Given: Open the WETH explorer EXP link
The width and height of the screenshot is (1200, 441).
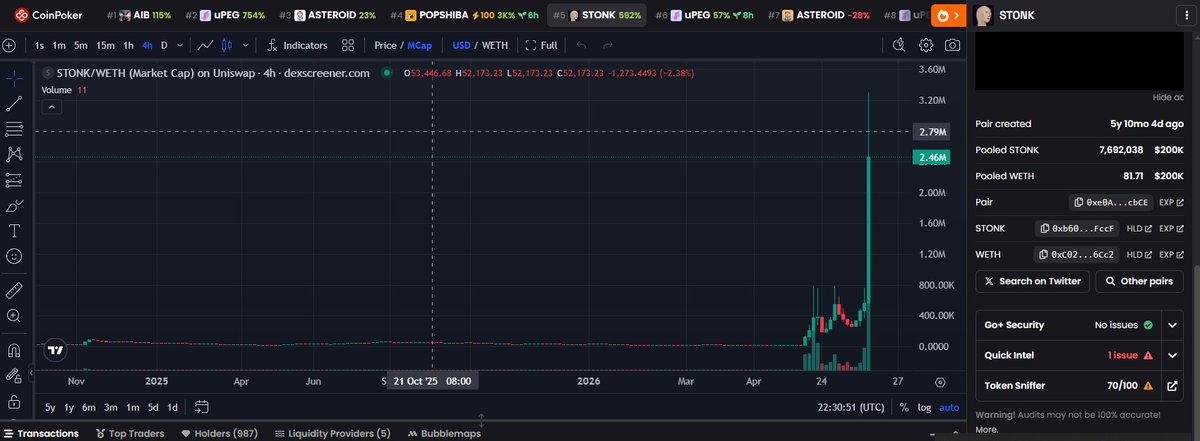Looking at the screenshot, I should click(1171, 254).
